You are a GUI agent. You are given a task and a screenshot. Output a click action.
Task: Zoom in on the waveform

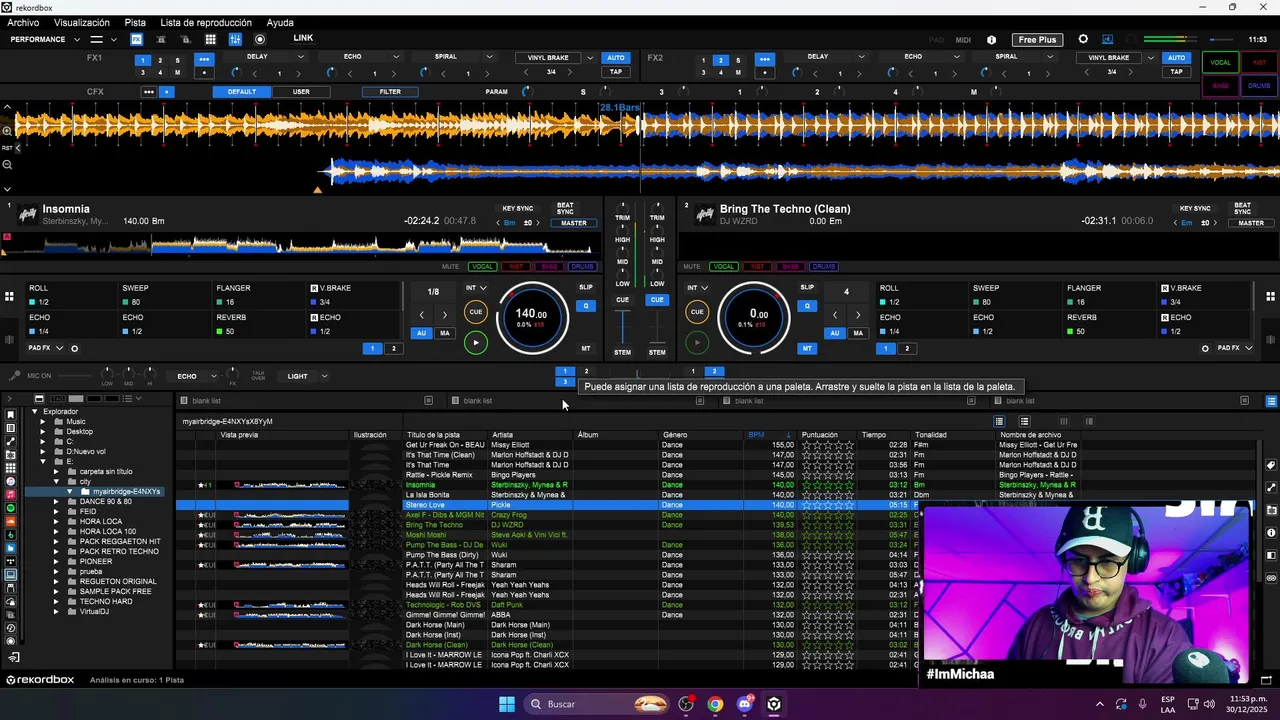[7, 131]
